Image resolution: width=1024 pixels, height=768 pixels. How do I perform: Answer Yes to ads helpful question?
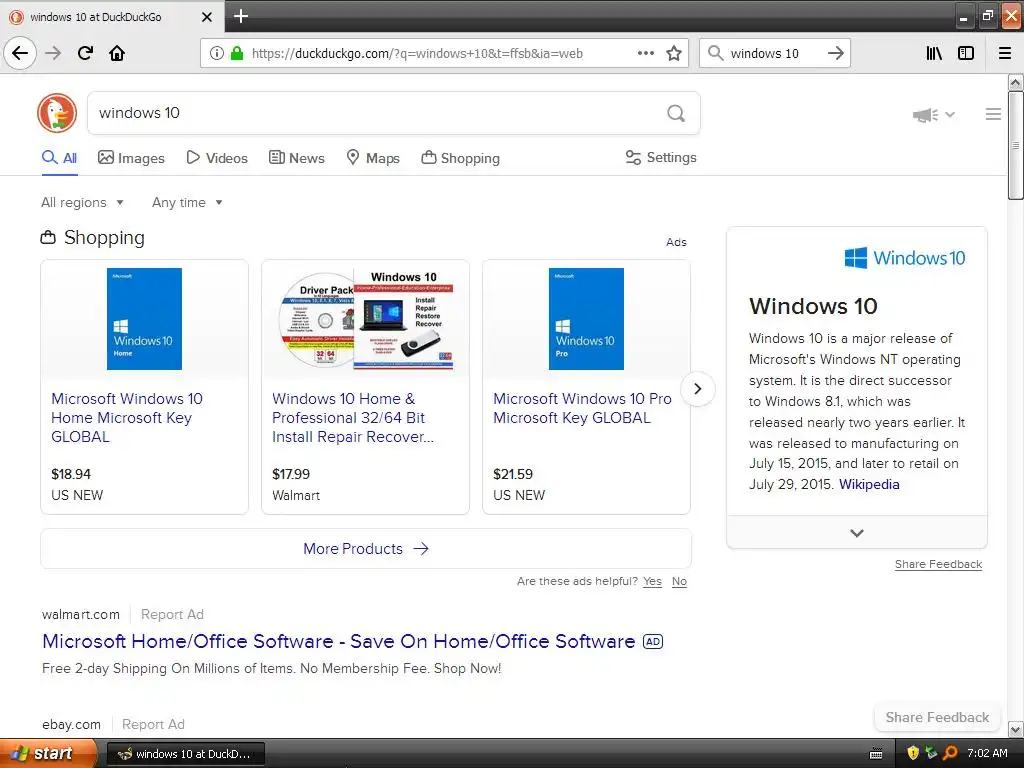tap(652, 581)
